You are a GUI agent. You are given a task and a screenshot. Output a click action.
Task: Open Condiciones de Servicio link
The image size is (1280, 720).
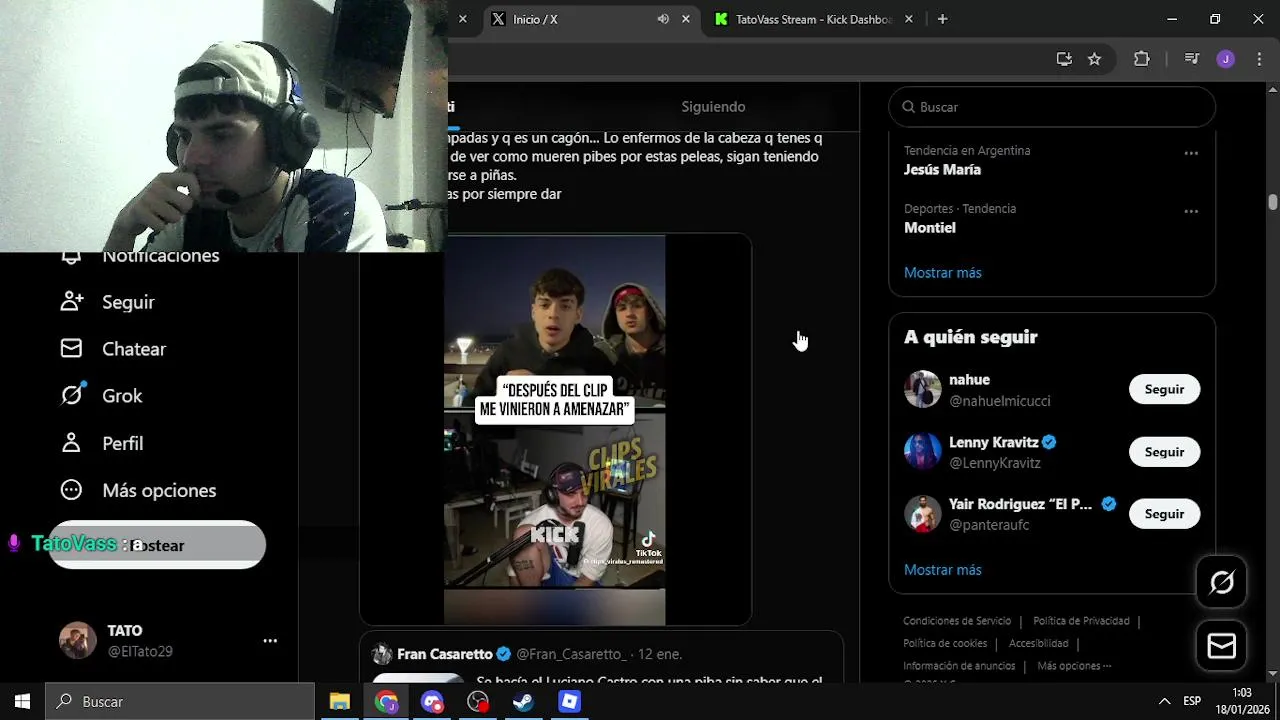click(x=957, y=621)
